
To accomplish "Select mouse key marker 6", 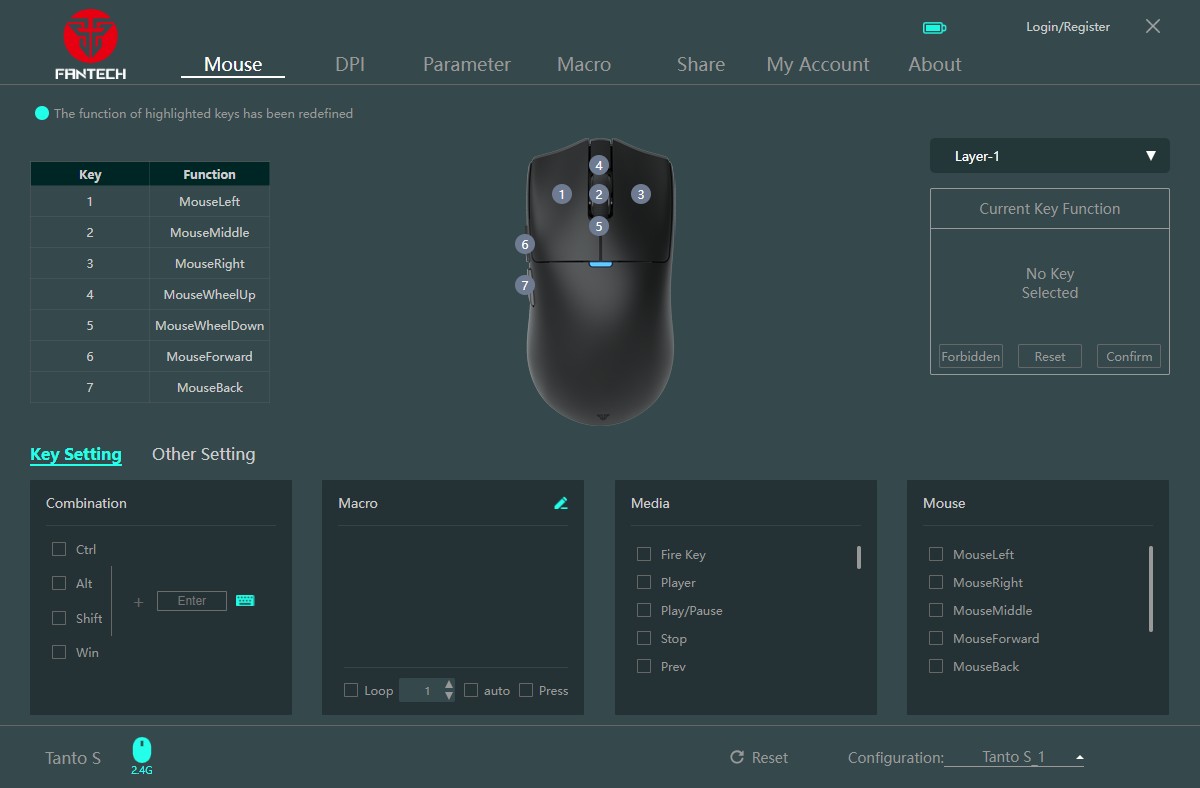I will pos(525,244).
